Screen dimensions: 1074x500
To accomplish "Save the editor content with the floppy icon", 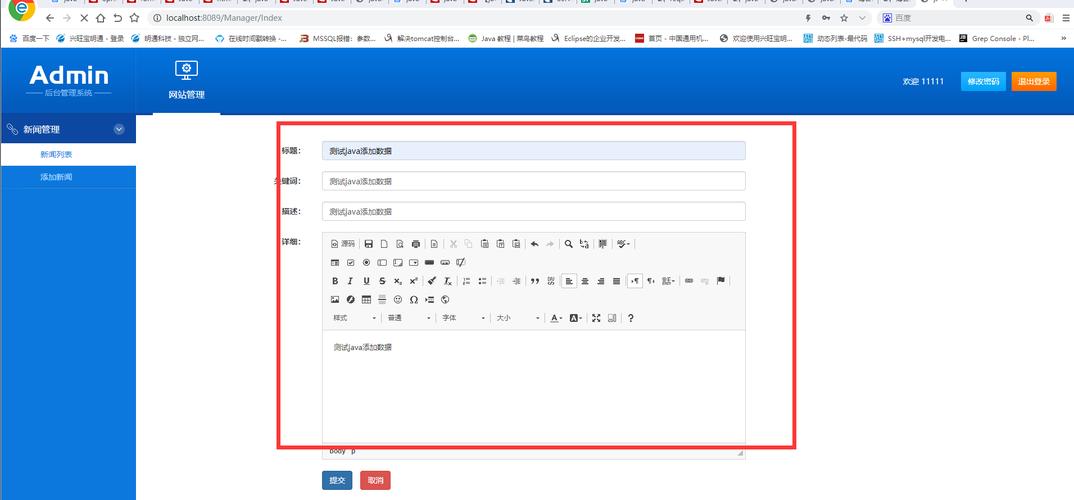I will click(x=369, y=244).
